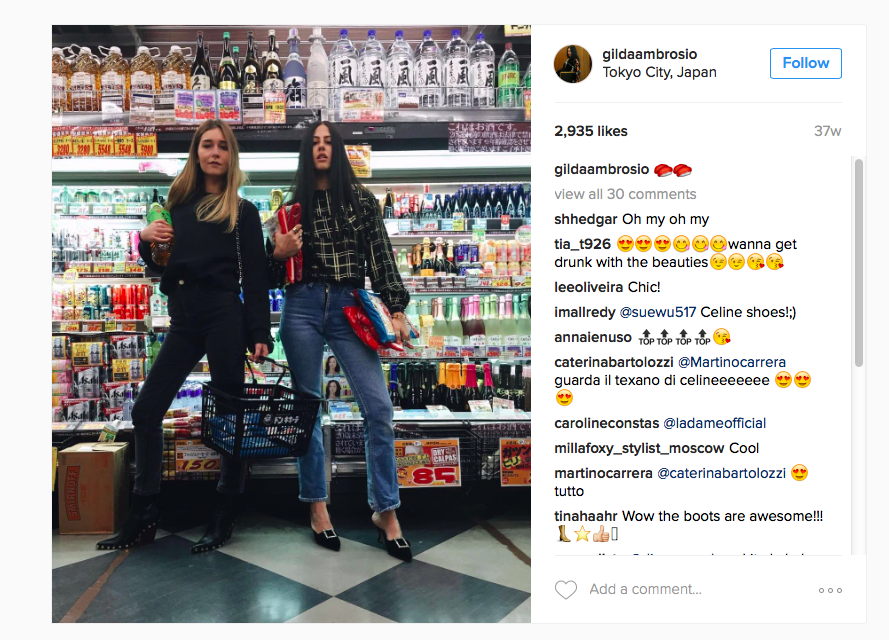Click the comments scrollbar thumb
This screenshot has height=640, width=889.
click(x=858, y=262)
